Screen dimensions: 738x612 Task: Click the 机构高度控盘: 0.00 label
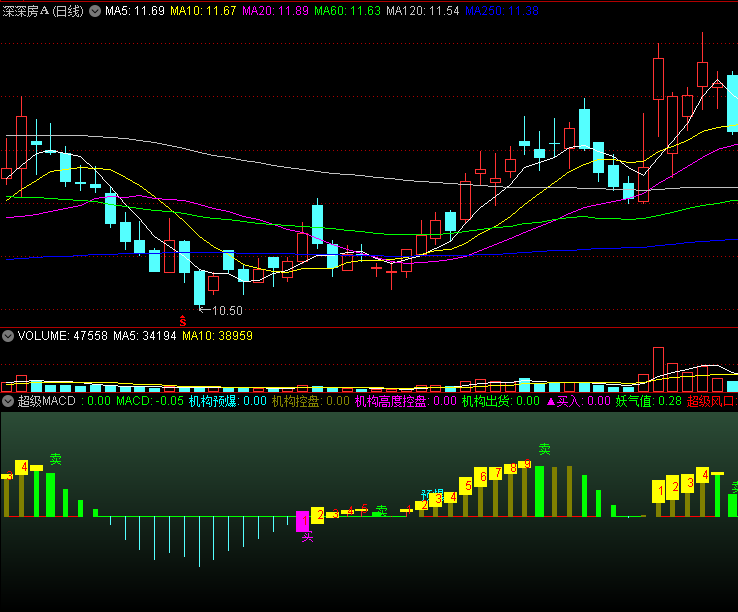[x=406, y=401]
